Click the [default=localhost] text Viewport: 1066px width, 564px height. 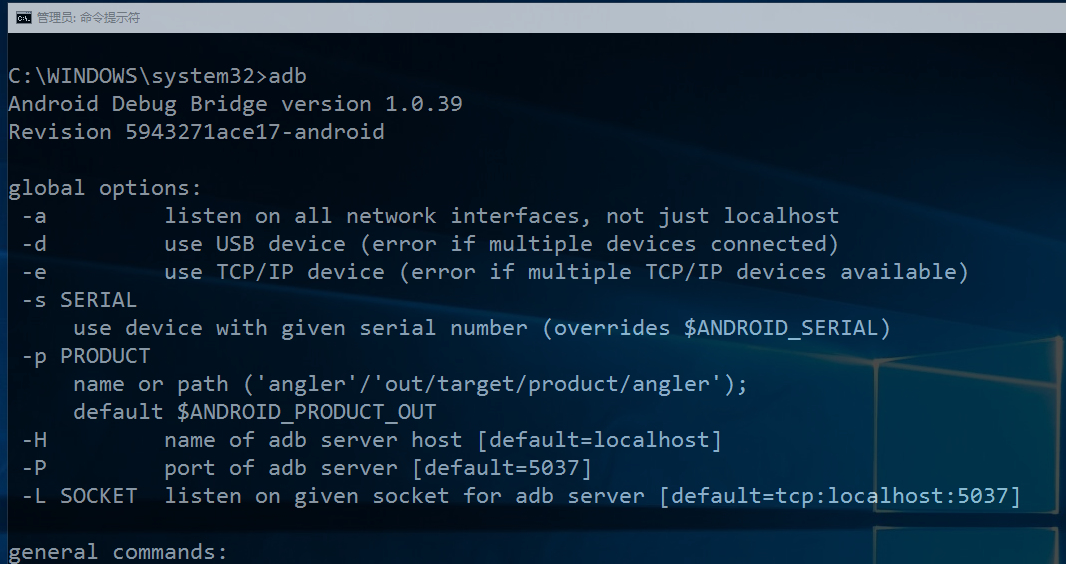point(599,440)
